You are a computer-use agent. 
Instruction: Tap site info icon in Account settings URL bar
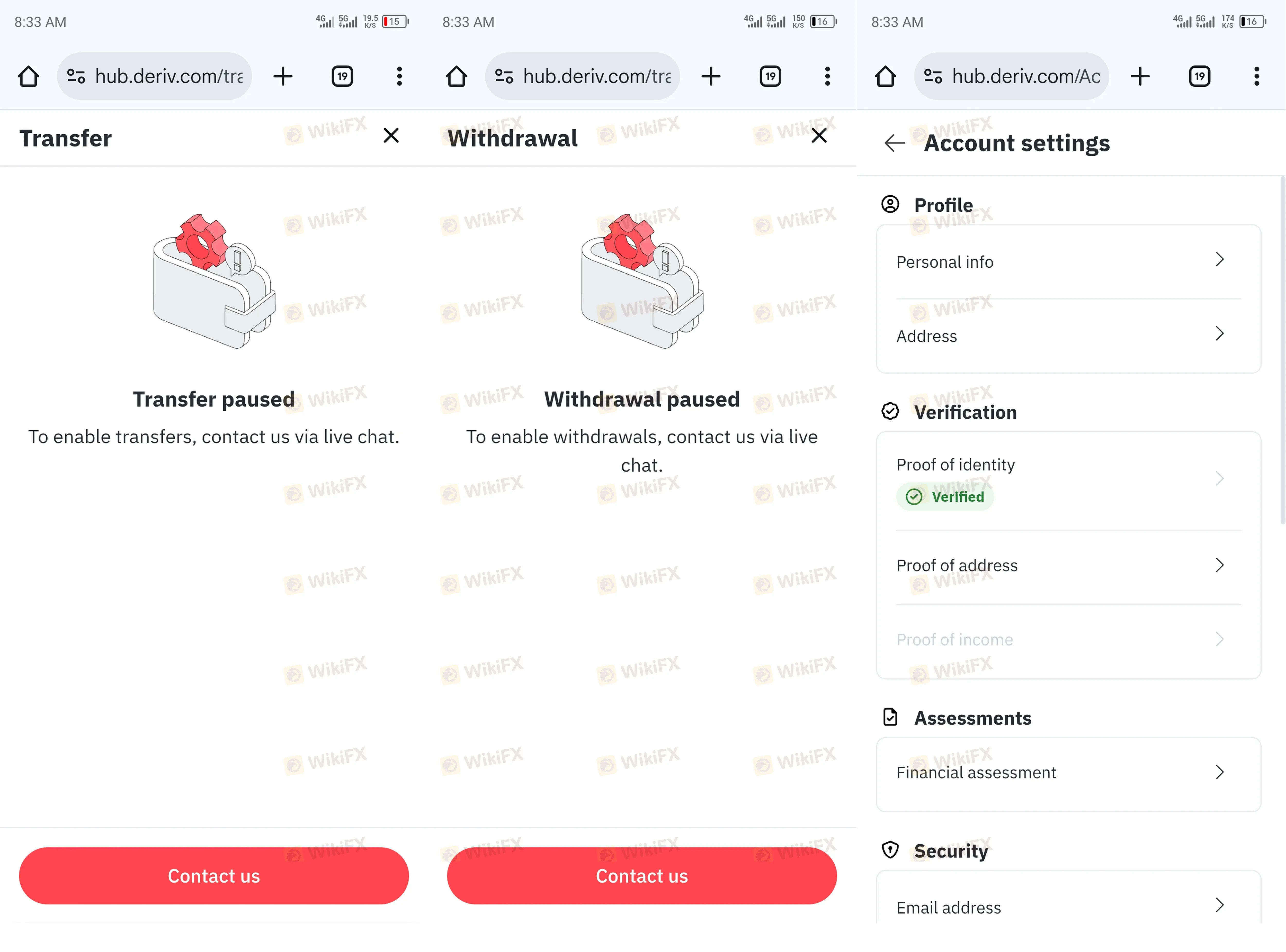(x=932, y=76)
